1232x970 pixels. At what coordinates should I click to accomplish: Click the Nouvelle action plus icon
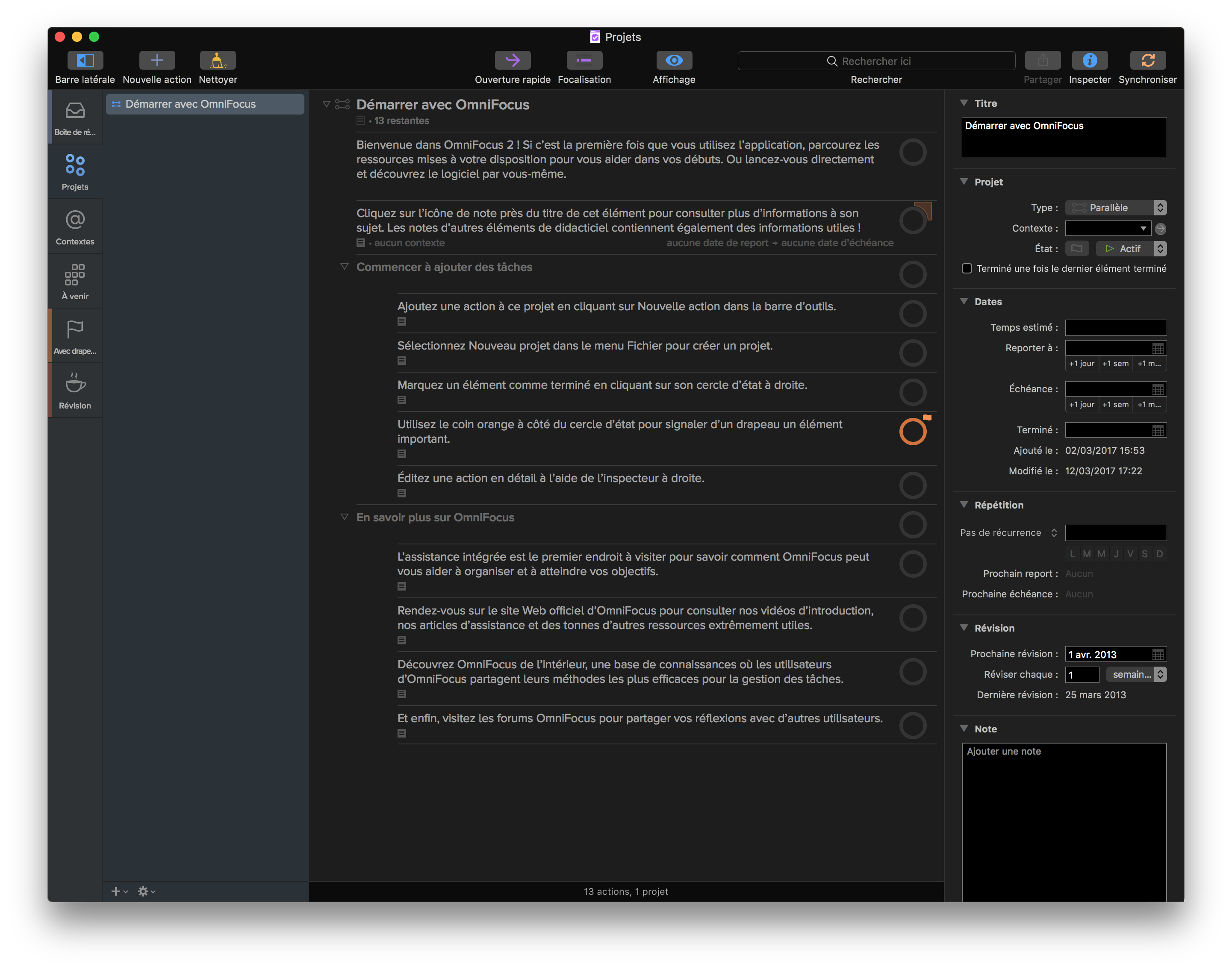157,60
